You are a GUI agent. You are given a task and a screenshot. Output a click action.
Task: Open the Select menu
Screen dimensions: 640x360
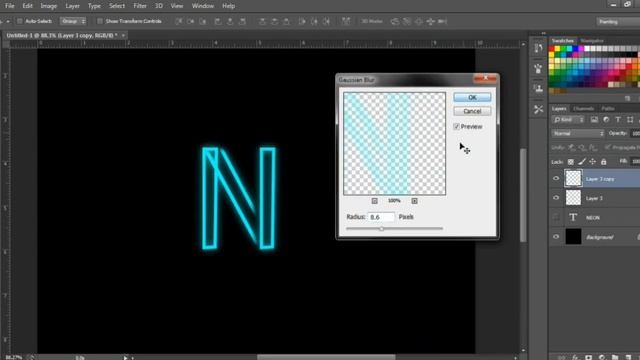[x=117, y=6]
